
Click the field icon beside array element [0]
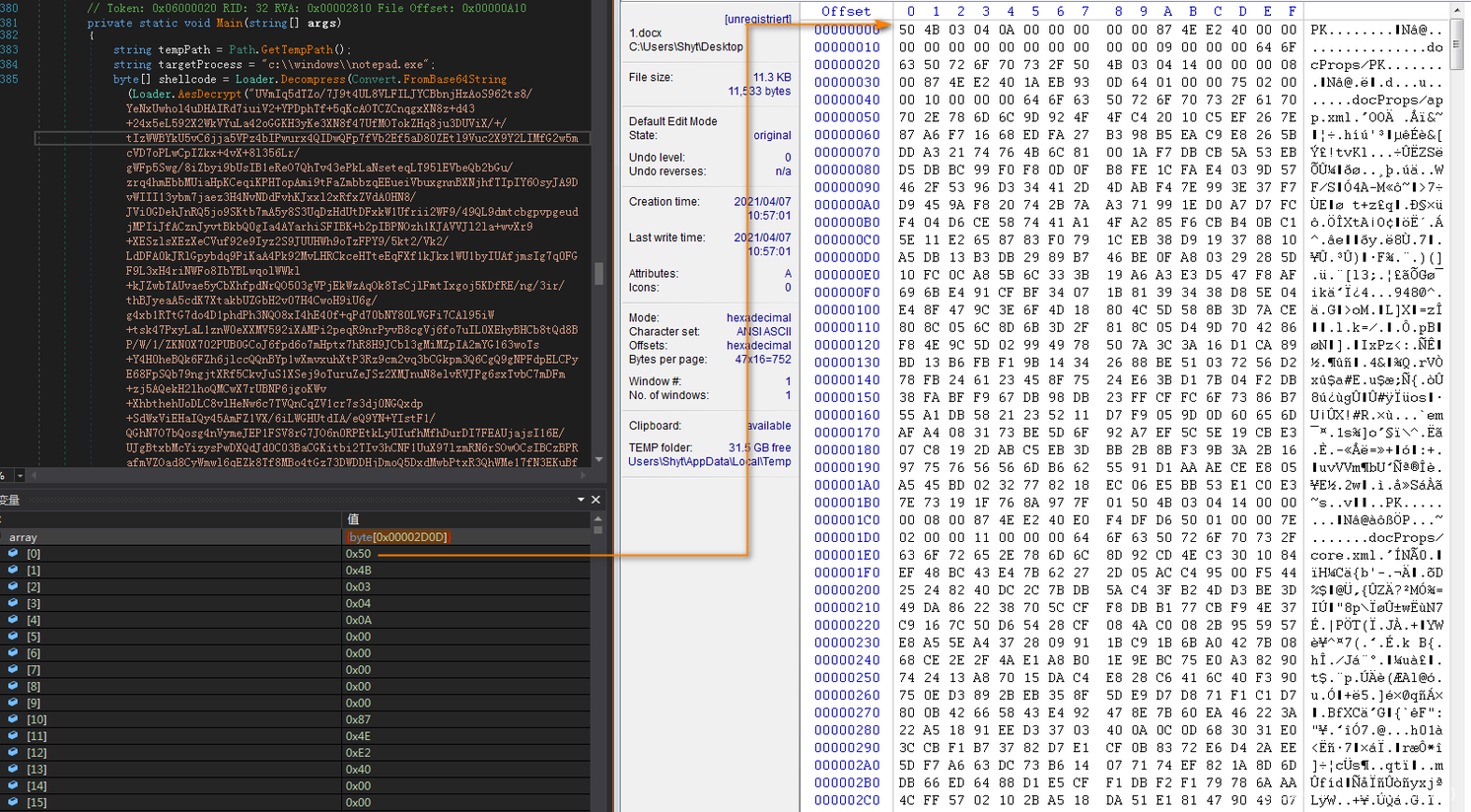click(x=13, y=553)
